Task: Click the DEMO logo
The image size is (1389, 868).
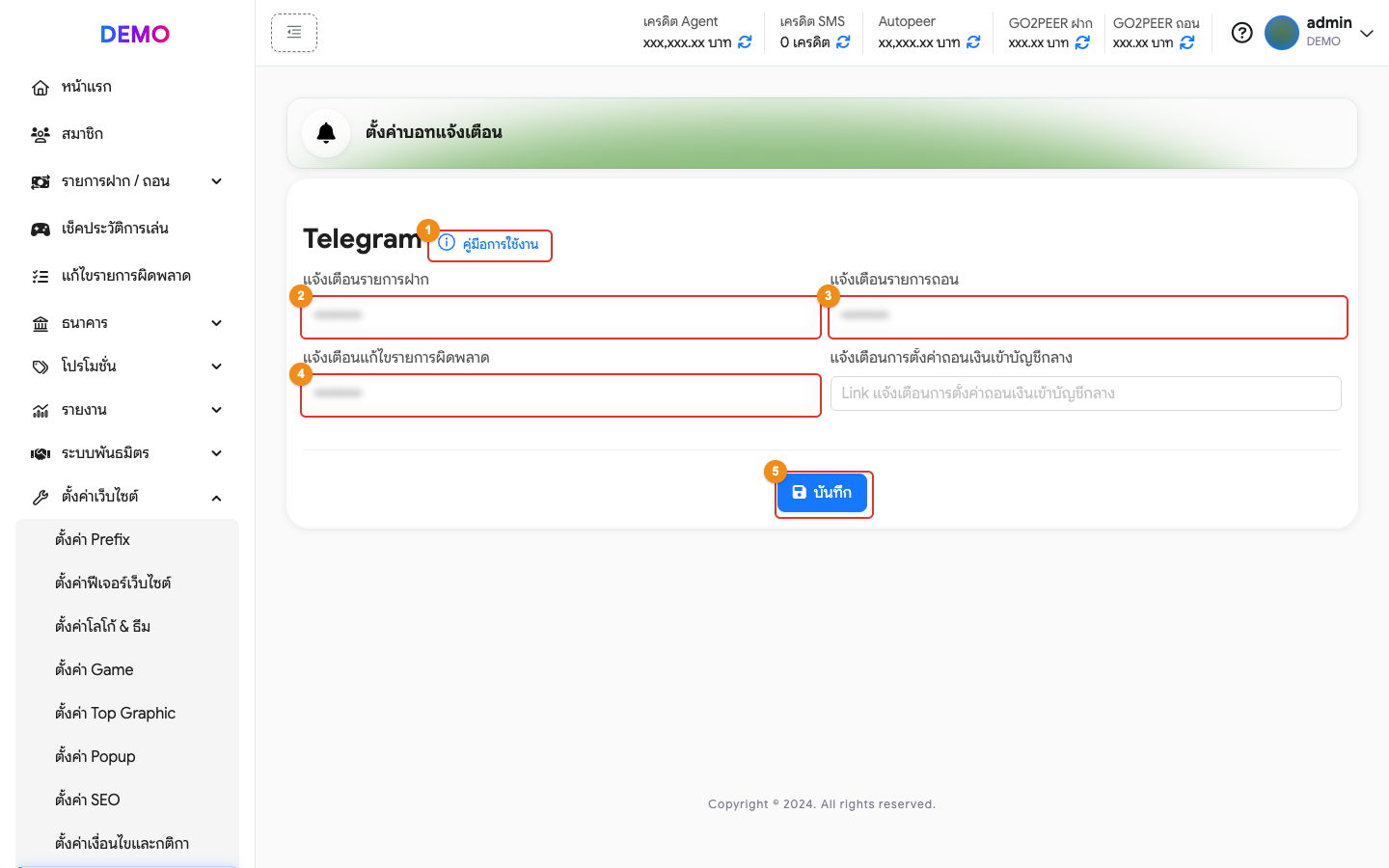Action: pyautogui.click(x=135, y=35)
